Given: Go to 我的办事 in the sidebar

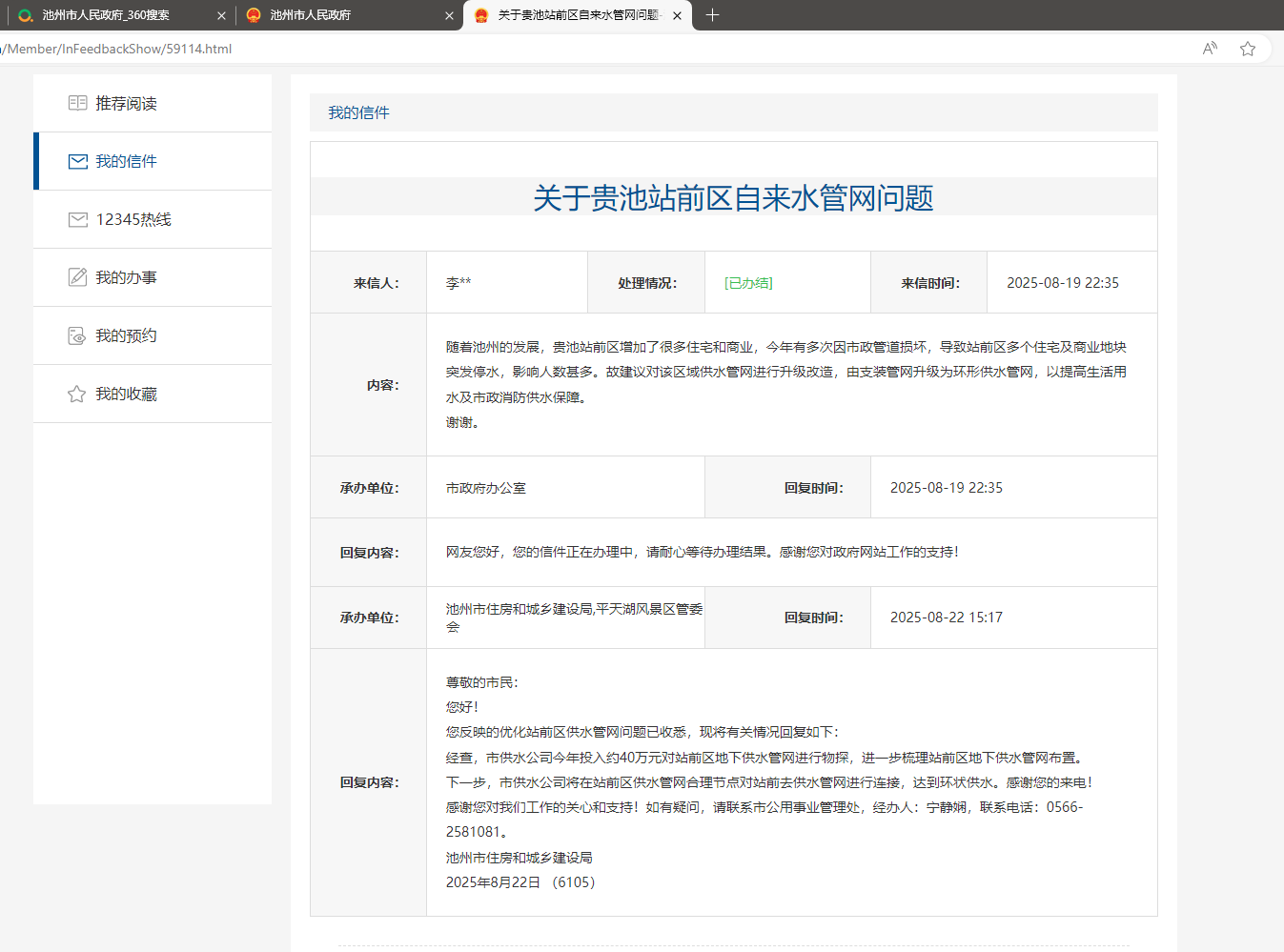Looking at the screenshot, I should click(153, 277).
